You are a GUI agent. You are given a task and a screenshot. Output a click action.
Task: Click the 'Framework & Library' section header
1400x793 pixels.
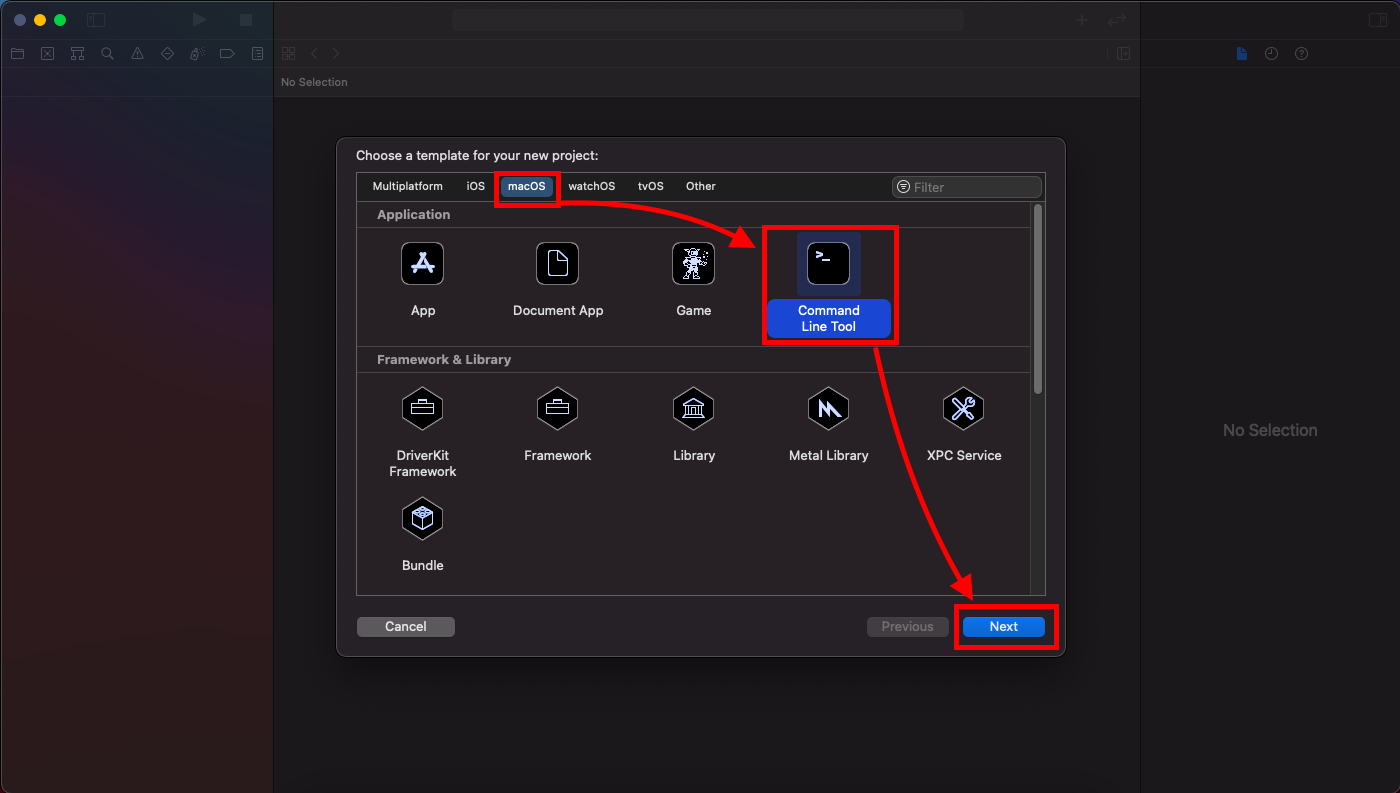(x=444, y=360)
